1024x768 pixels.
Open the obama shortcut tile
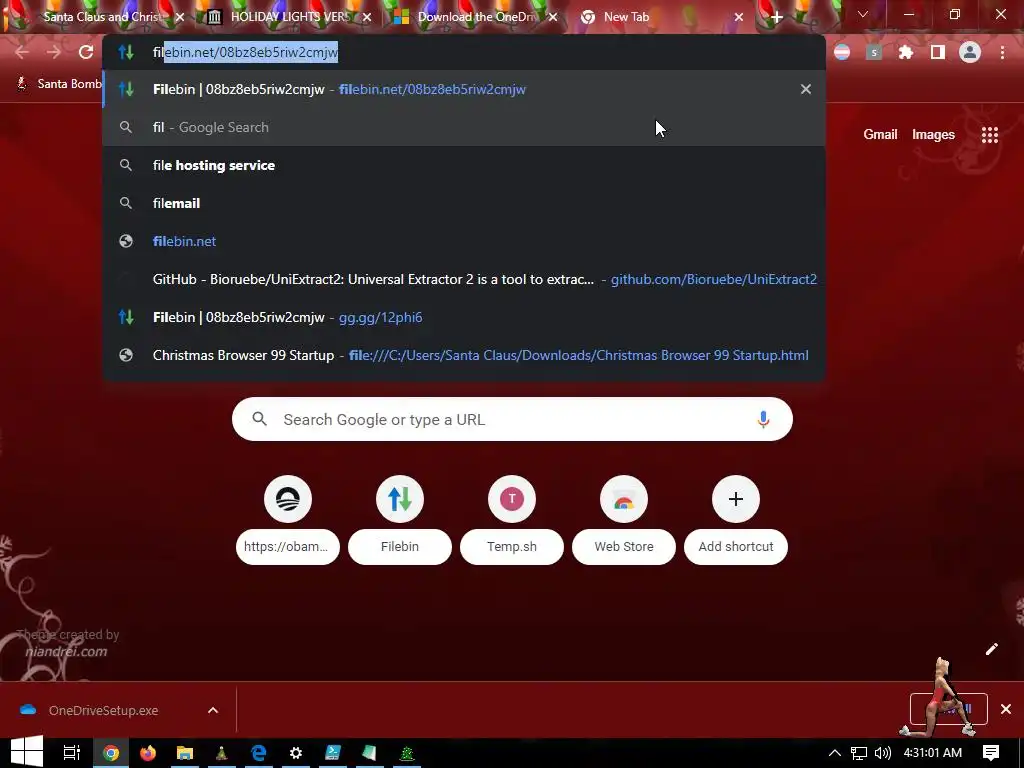point(288,519)
